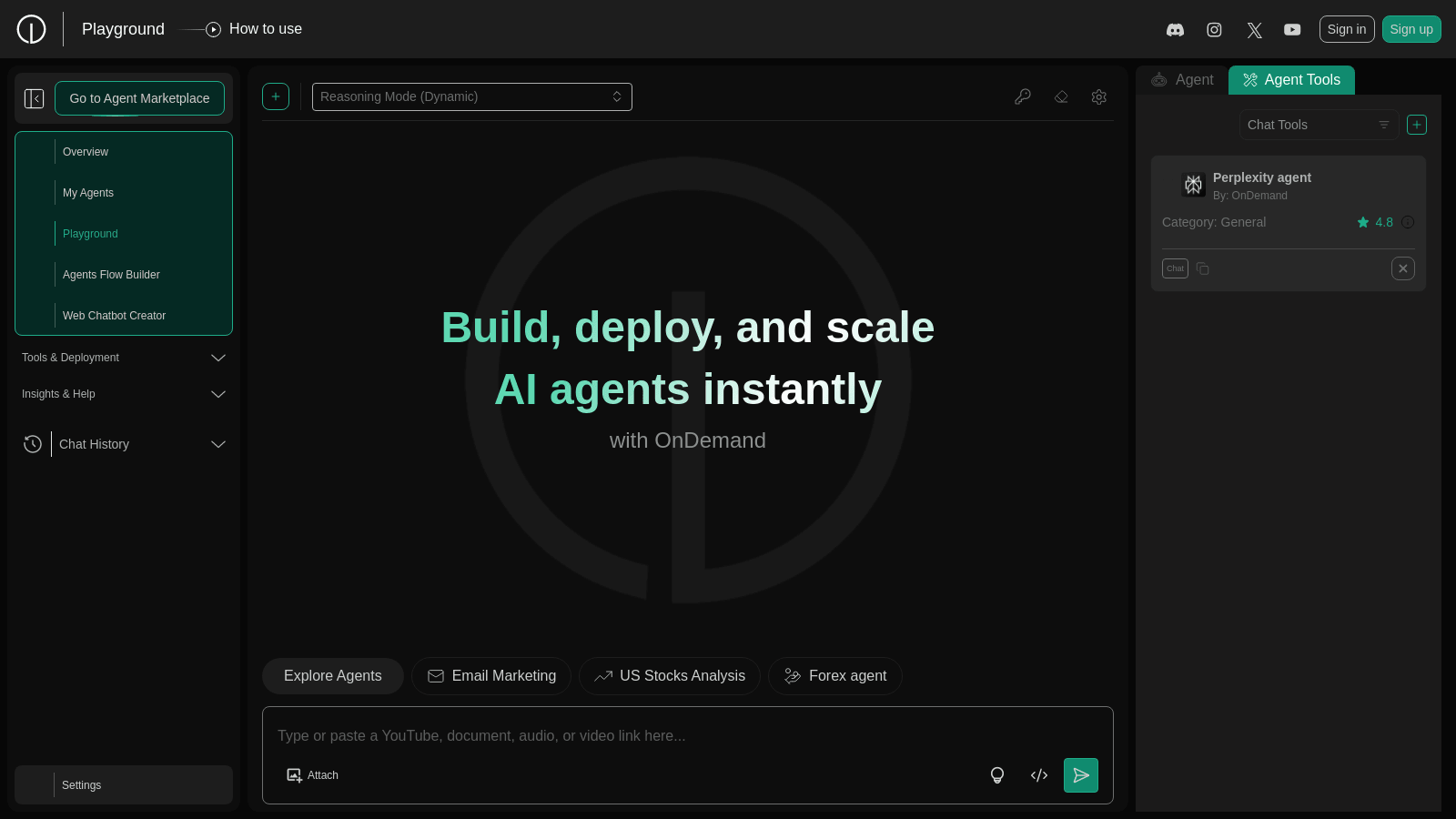Click the Category: General label
This screenshot has width=1456, height=819.
click(x=1214, y=222)
